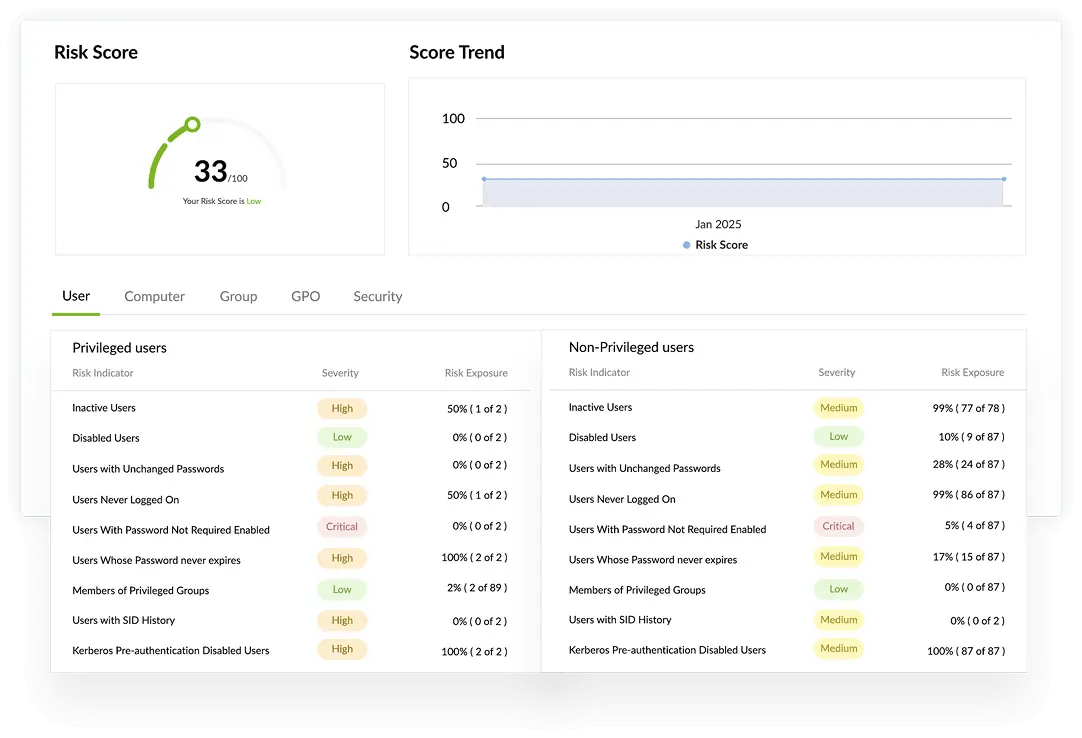The height and width of the screenshot is (738, 1082).
Task: Select Privileged 'Disabled Users' indicator
Action: (x=106, y=438)
